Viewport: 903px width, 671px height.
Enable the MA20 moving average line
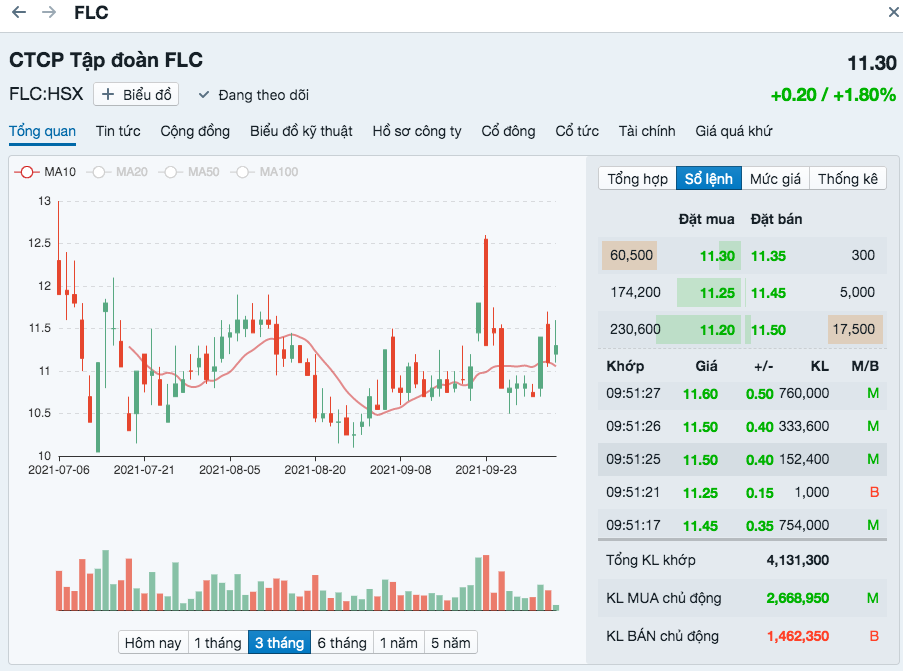click(x=117, y=172)
